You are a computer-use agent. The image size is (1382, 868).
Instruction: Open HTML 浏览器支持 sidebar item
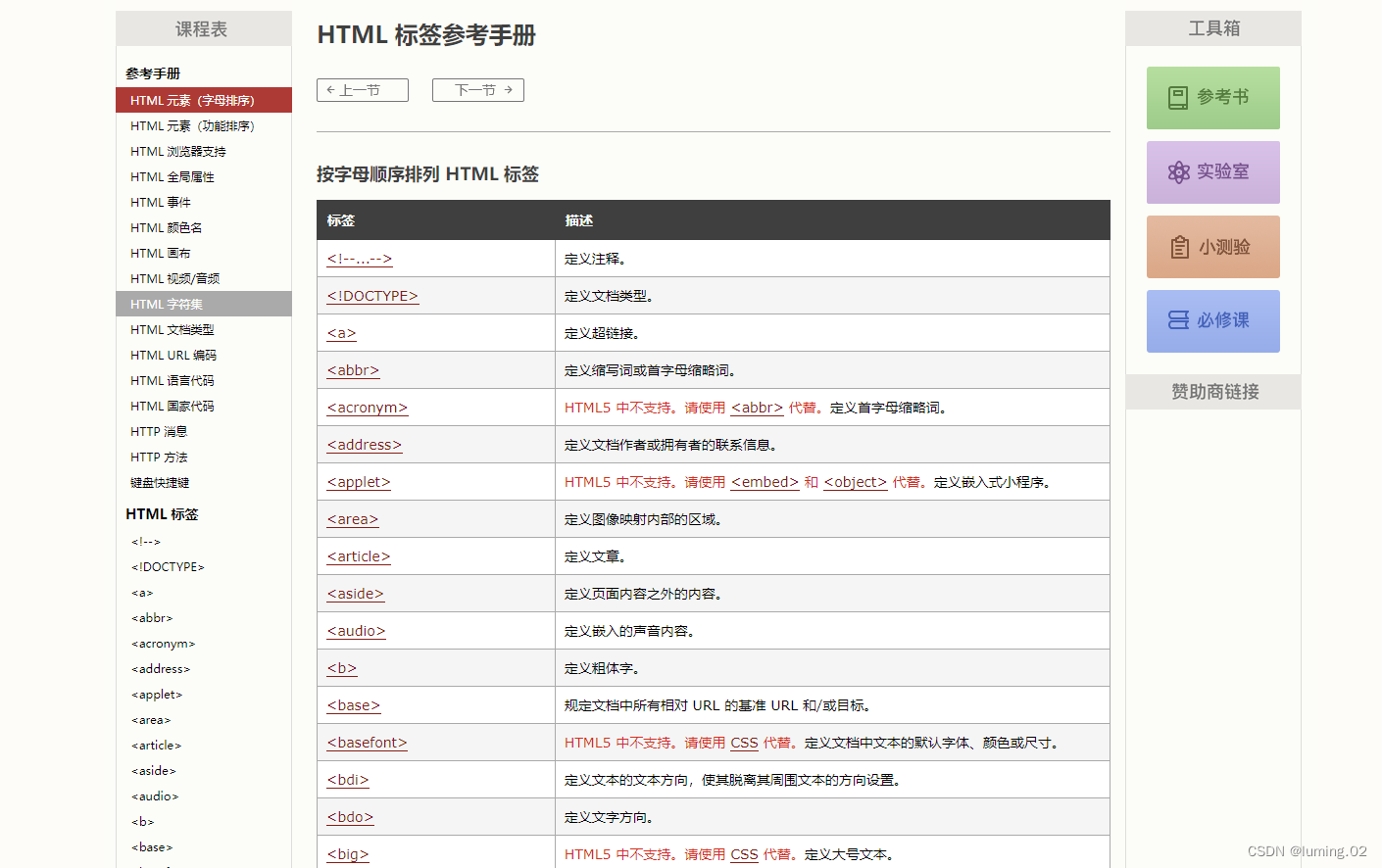point(204,151)
